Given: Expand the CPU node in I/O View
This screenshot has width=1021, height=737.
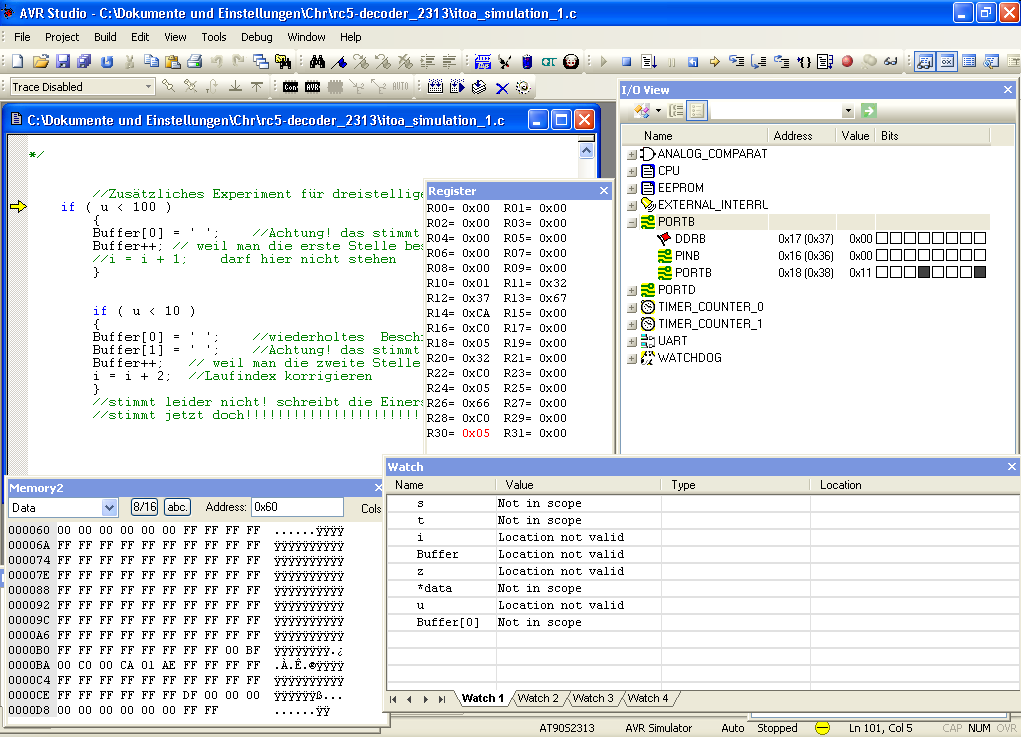Looking at the screenshot, I should point(632,171).
